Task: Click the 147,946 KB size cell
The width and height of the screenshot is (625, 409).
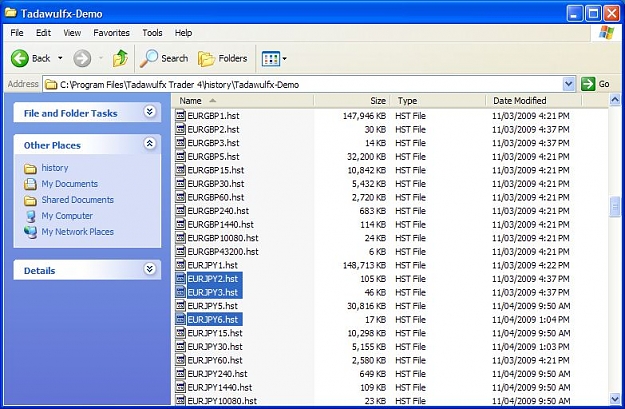Action: (364, 116)
